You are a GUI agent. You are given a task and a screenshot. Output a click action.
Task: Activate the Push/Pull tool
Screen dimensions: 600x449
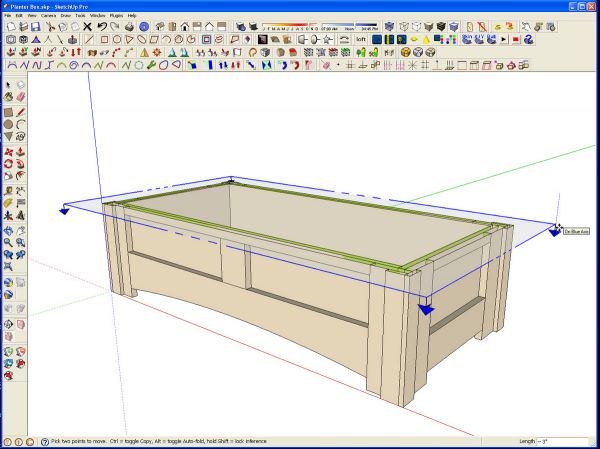[21, 152]
